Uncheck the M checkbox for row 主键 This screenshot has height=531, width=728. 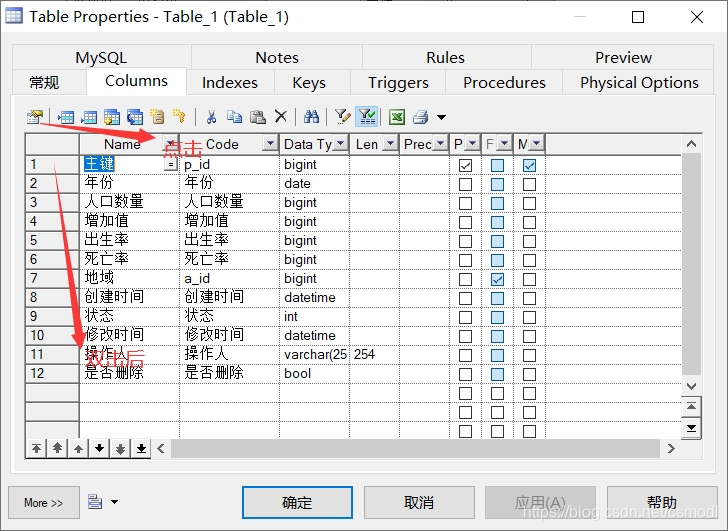pos(529,165)
